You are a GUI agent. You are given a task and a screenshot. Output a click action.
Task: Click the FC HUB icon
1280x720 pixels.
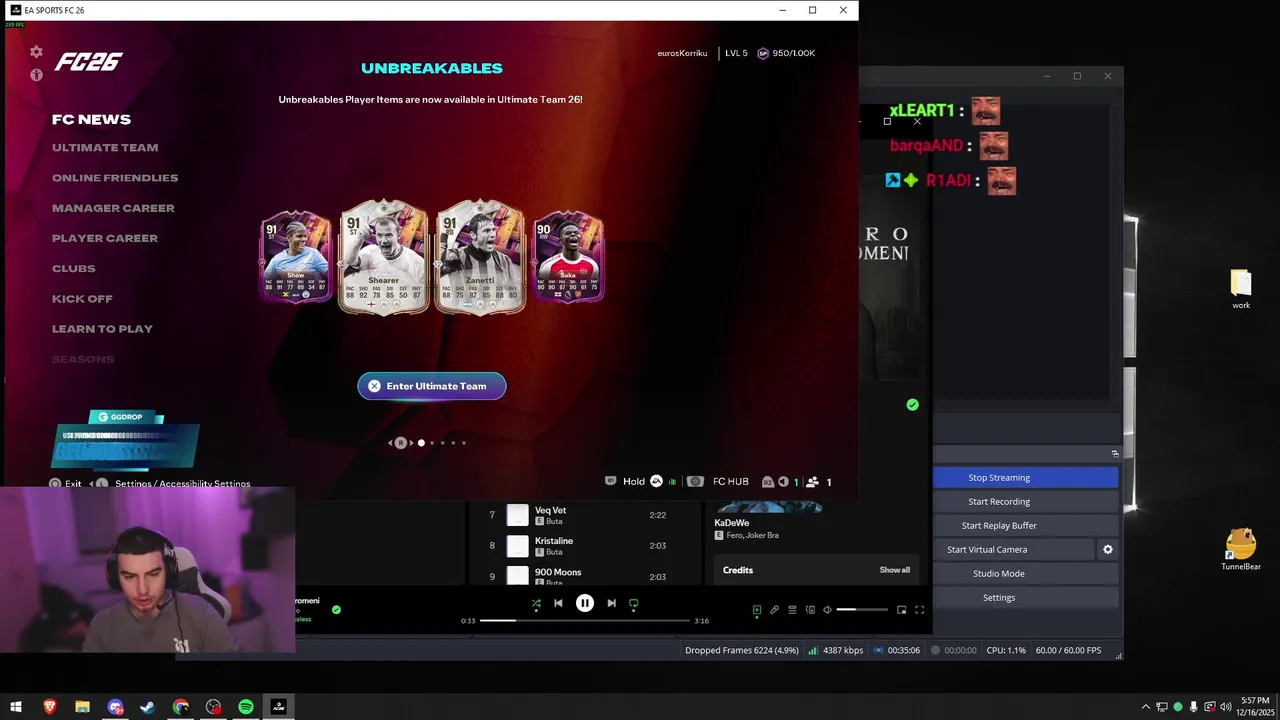point(695,482)
